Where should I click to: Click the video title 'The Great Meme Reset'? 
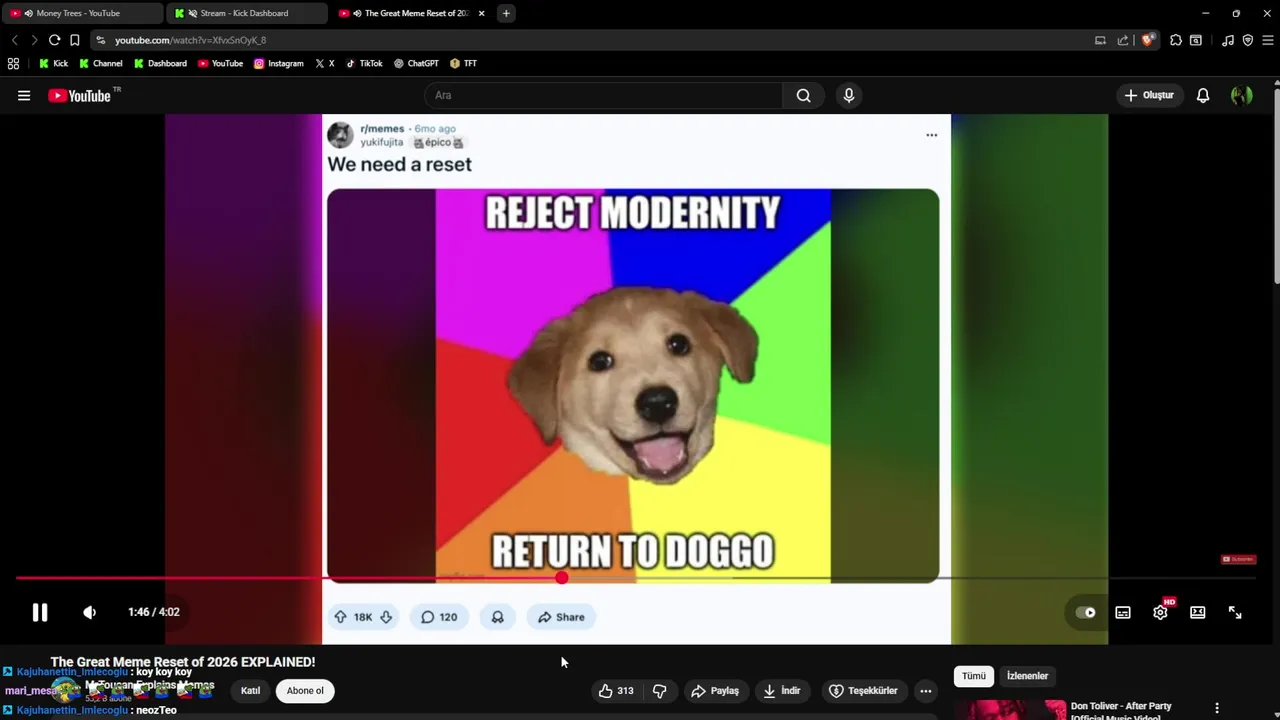pyautogui.click(x=183, y=662)
